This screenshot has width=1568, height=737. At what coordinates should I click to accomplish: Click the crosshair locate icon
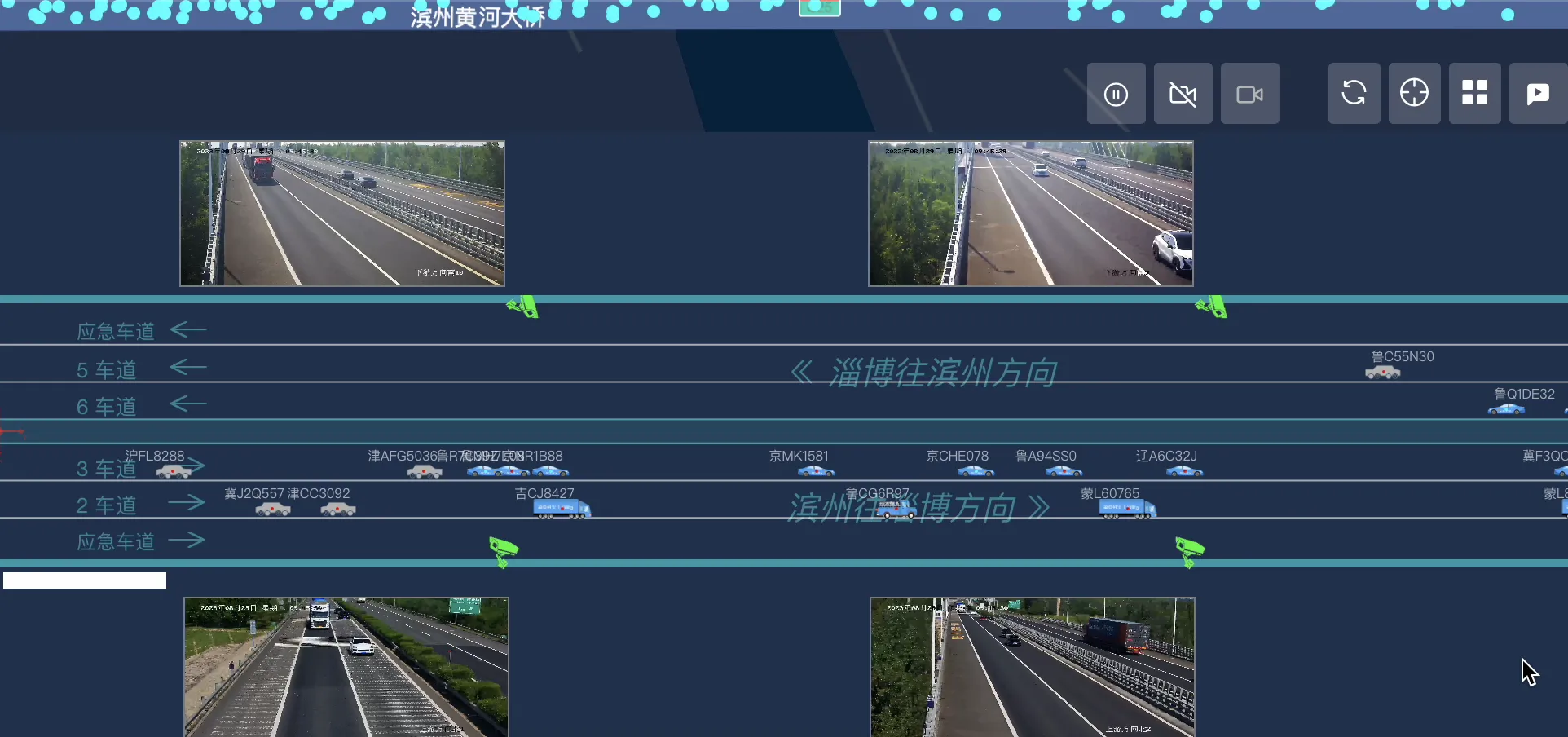[1414, 93]
